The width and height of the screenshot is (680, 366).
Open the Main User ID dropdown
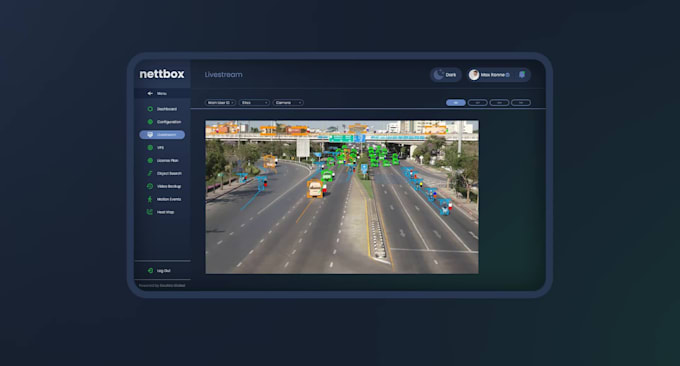tap(220, 103)
